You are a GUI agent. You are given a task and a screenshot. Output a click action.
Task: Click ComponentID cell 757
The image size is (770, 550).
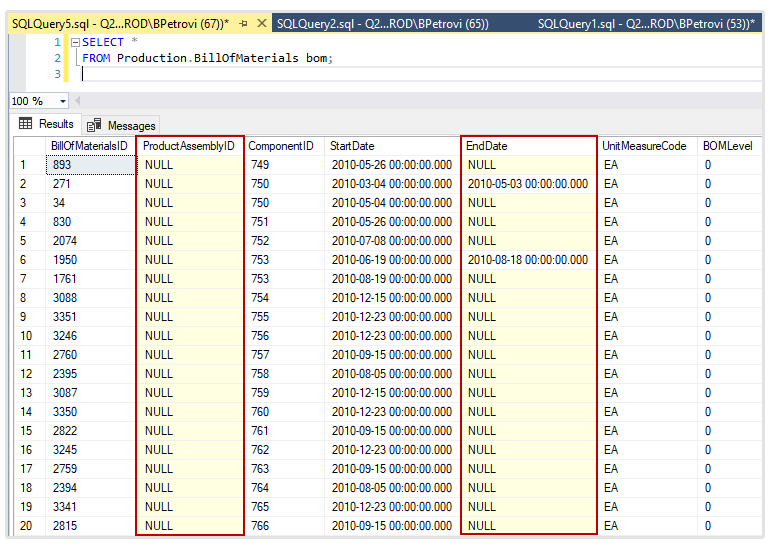pos(284,355)
